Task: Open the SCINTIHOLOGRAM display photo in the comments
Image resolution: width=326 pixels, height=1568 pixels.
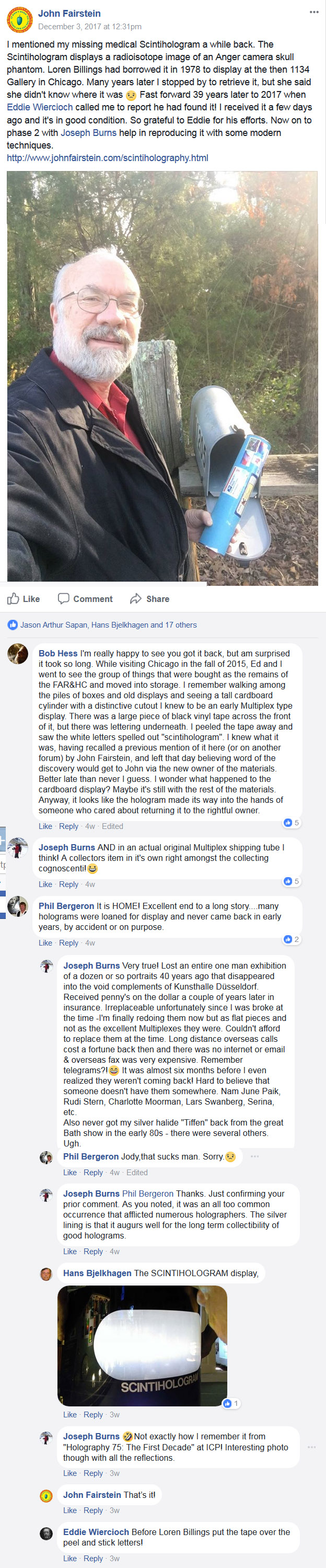Action: tap(142, 1345)
